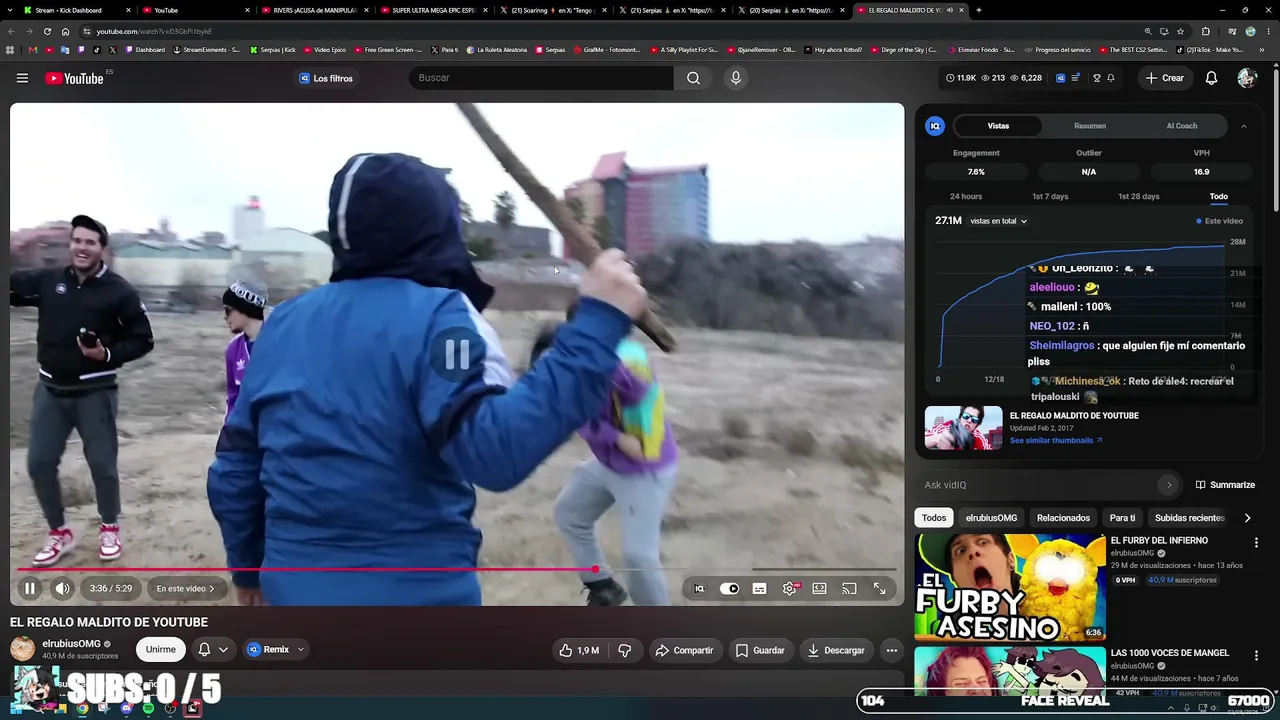Select the 'Para ti' filter chip
1280x720 pixels.
[1122, 518]
